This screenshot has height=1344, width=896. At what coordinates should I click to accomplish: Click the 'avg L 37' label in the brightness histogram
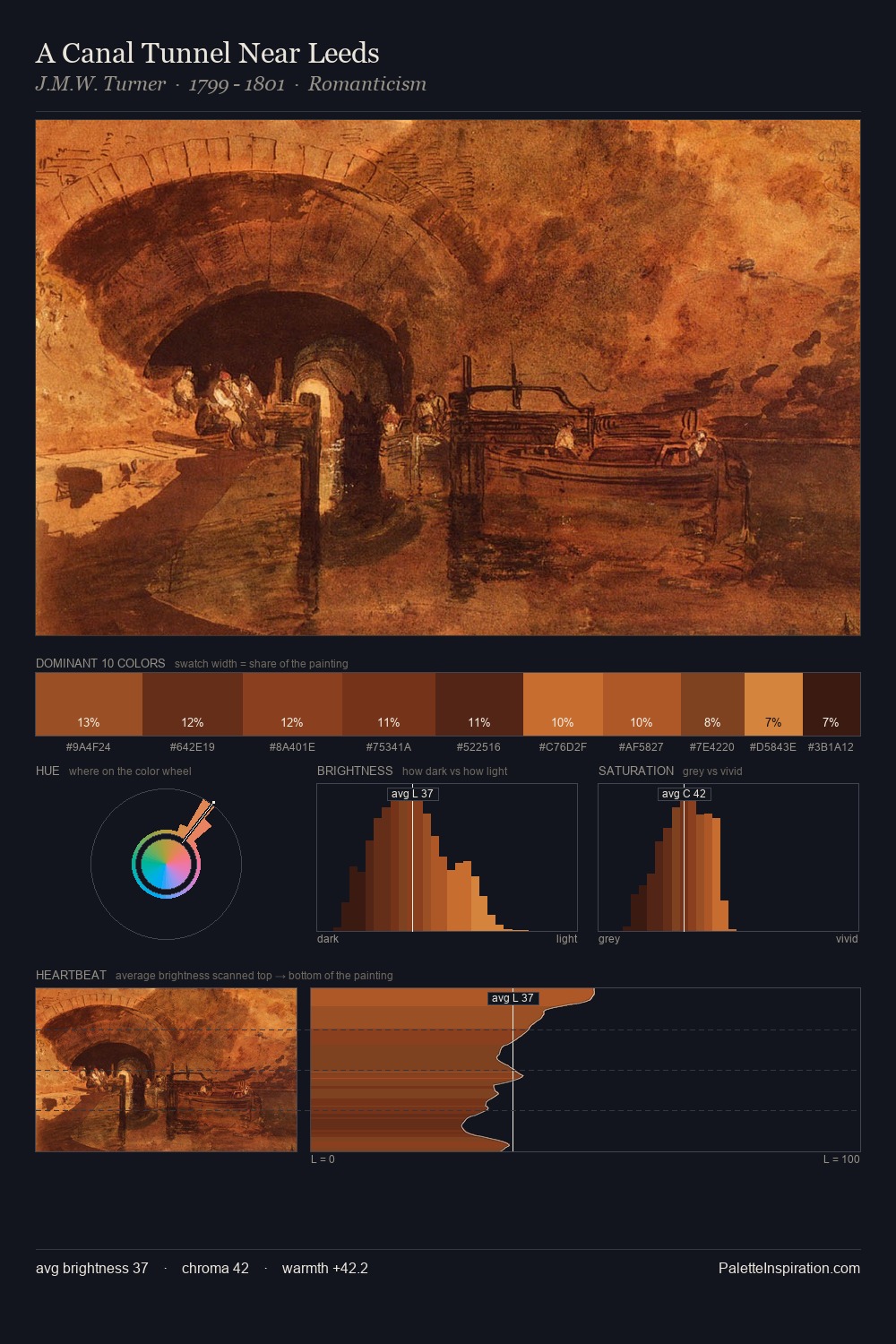(412, 794)
